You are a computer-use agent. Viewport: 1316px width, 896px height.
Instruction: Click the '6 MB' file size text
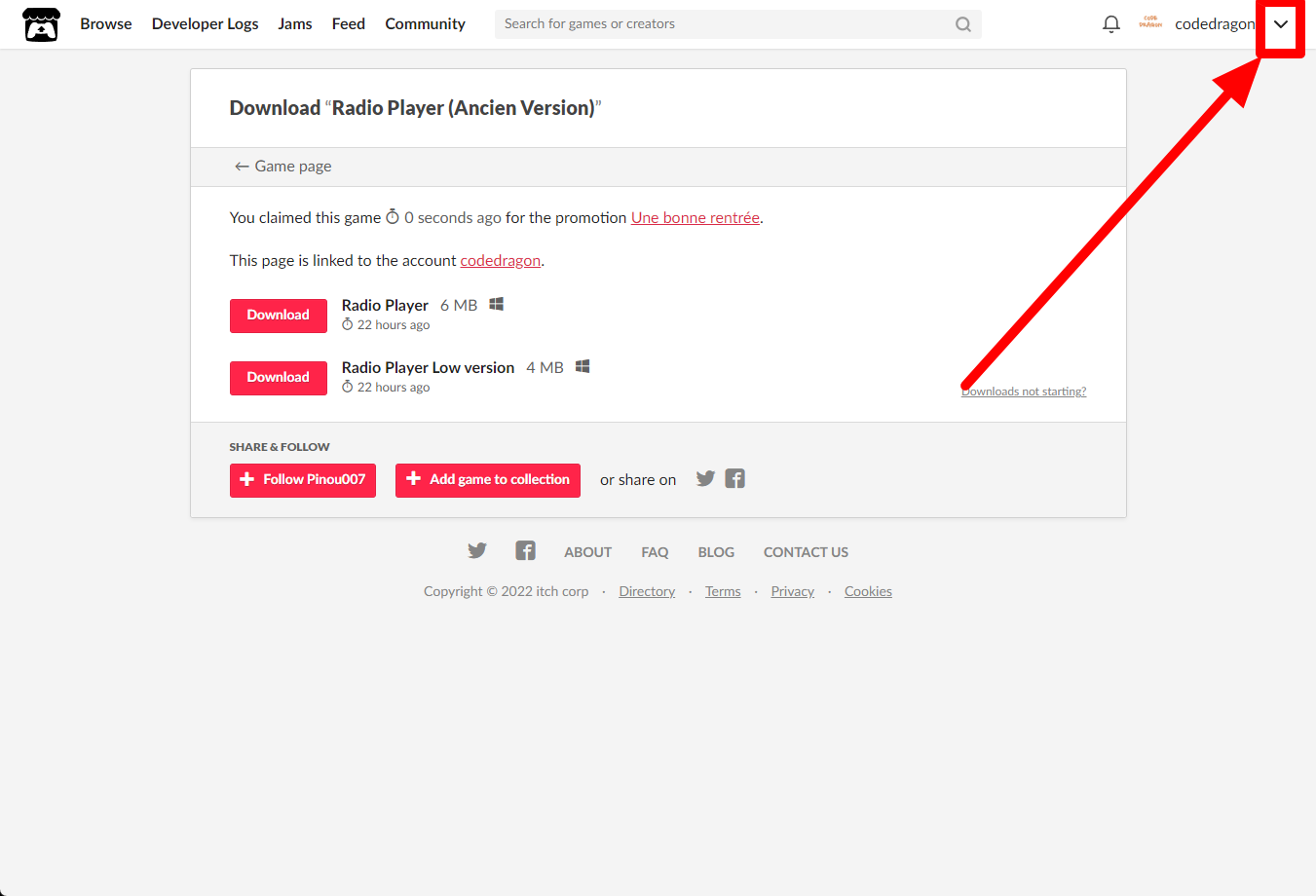(x=459, y=305)
